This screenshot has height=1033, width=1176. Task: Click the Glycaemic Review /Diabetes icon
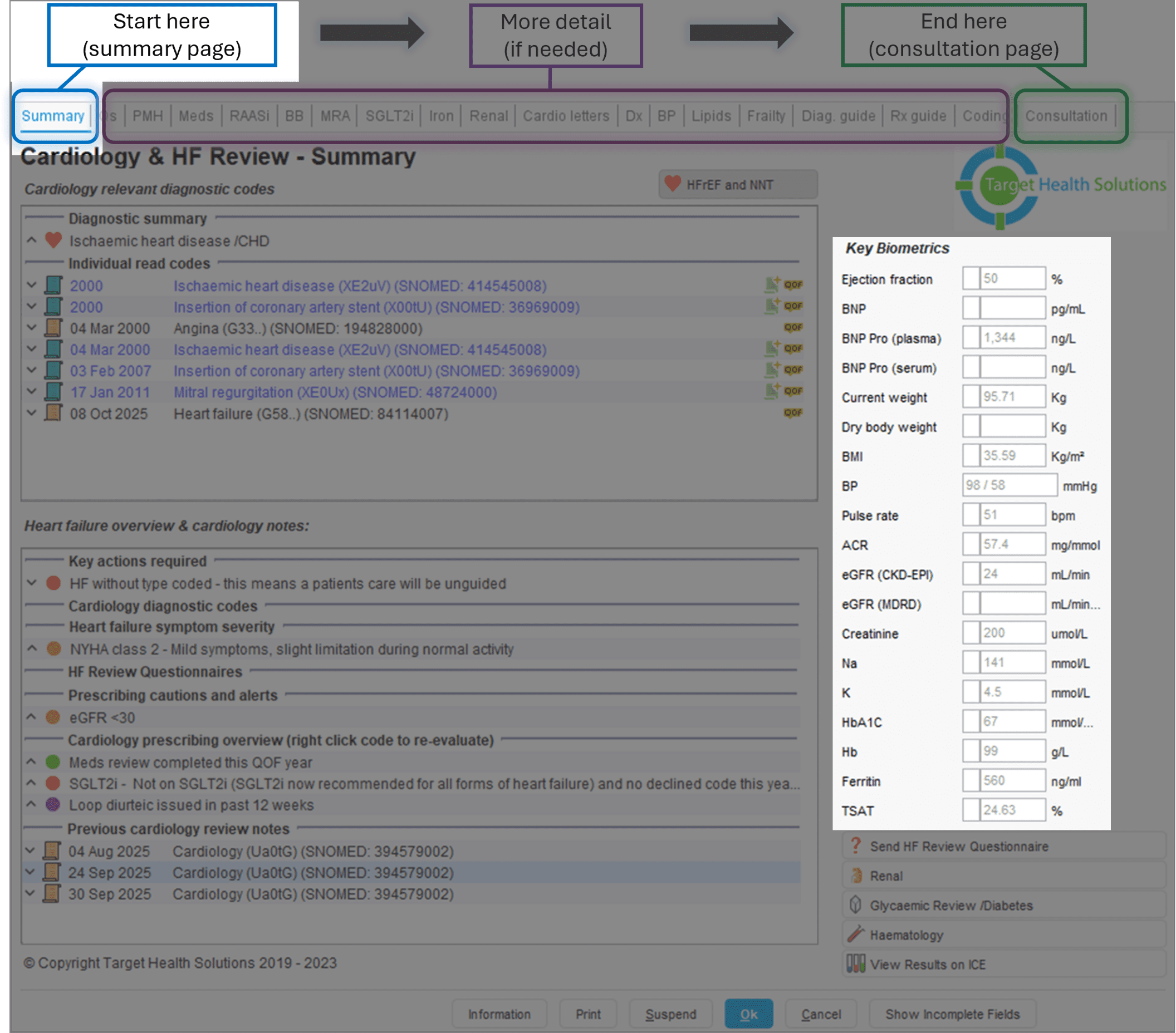pos(855,905)
